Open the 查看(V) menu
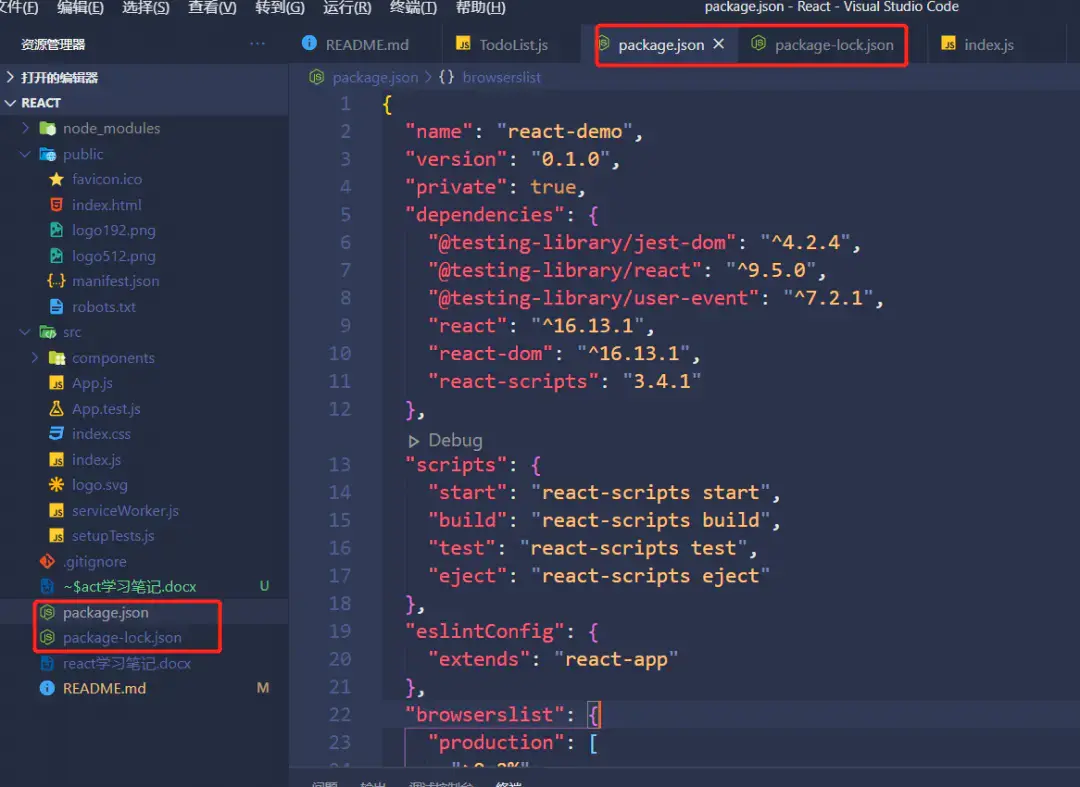 pyautogui.click(x=212, y=8)
